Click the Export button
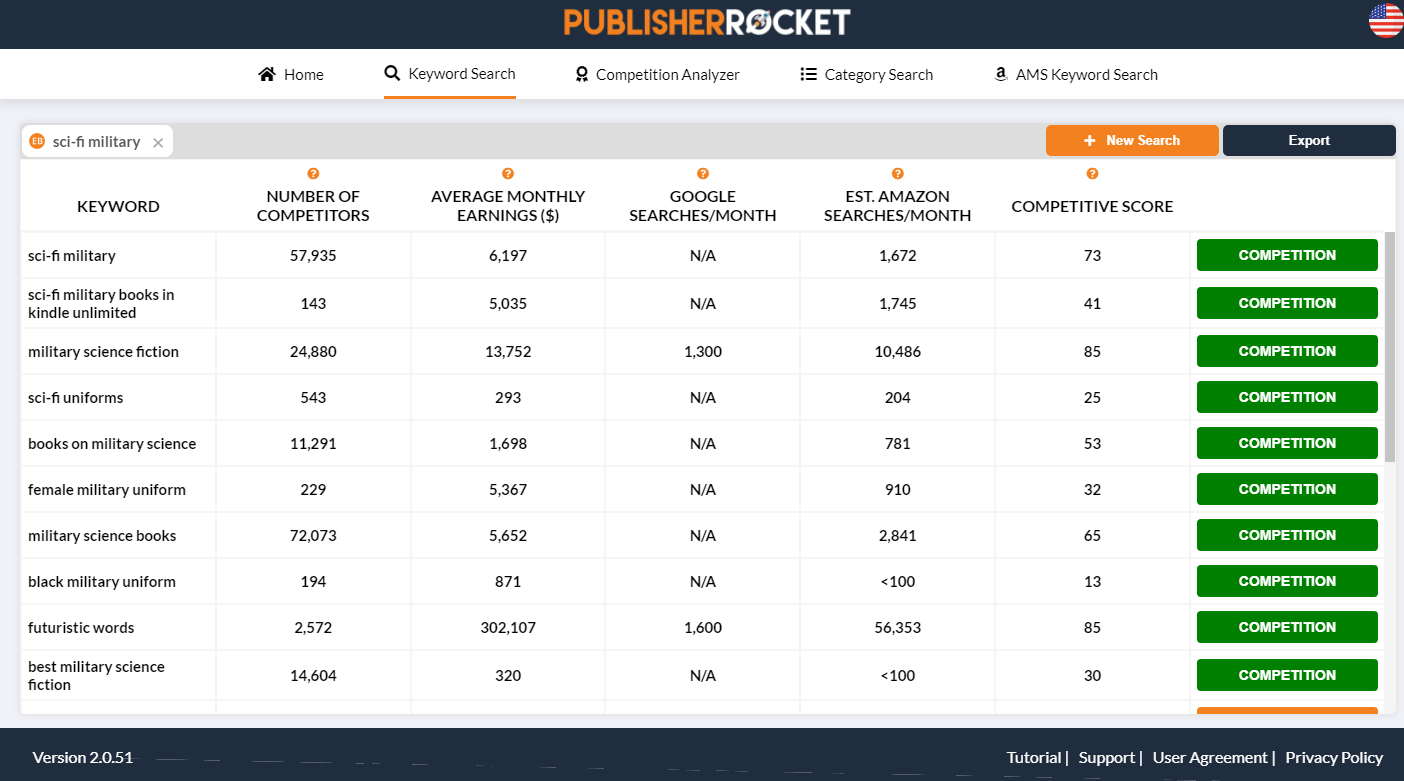1404x781 pixels. pos(1309,140)
